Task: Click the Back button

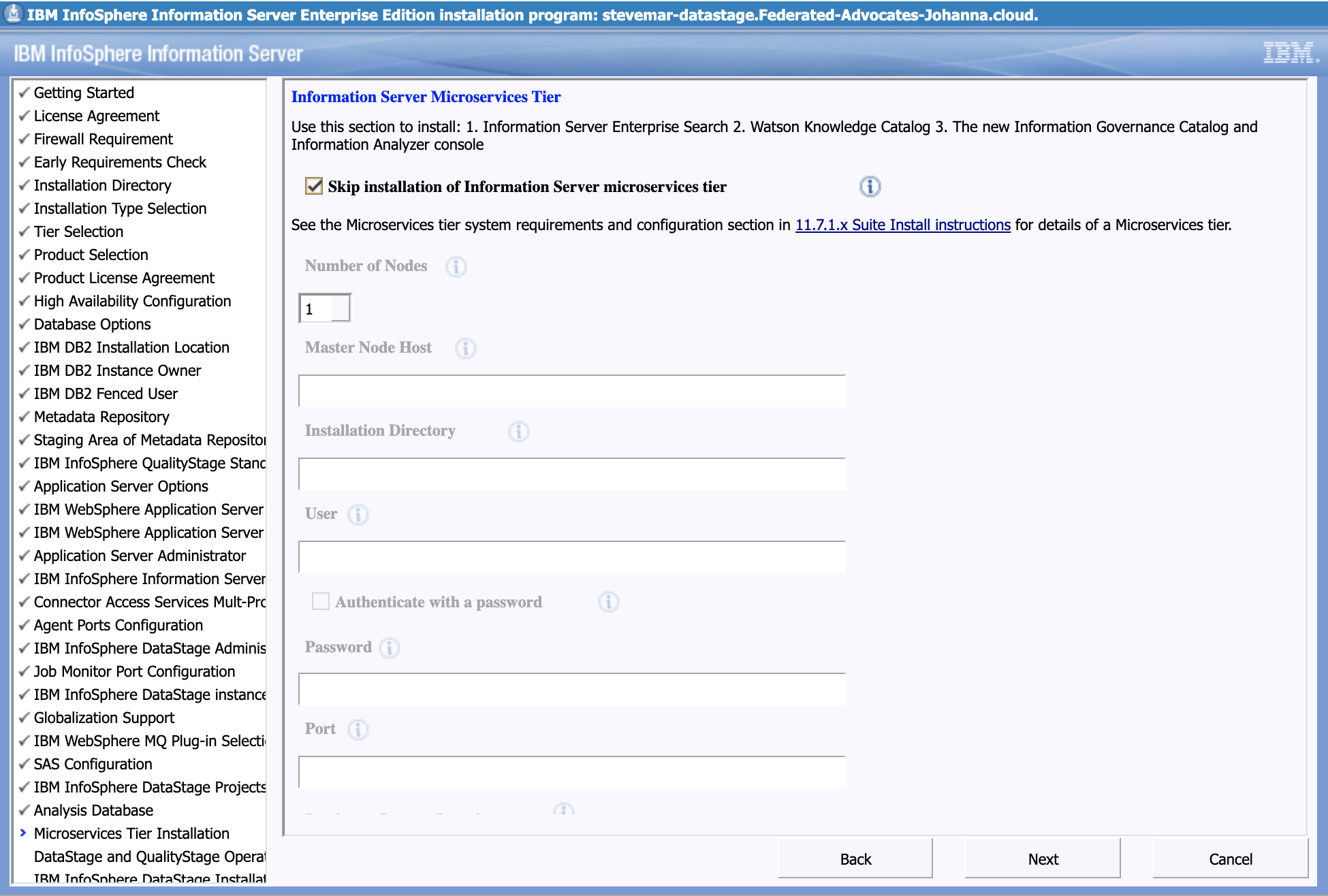Action: (855, 859)
